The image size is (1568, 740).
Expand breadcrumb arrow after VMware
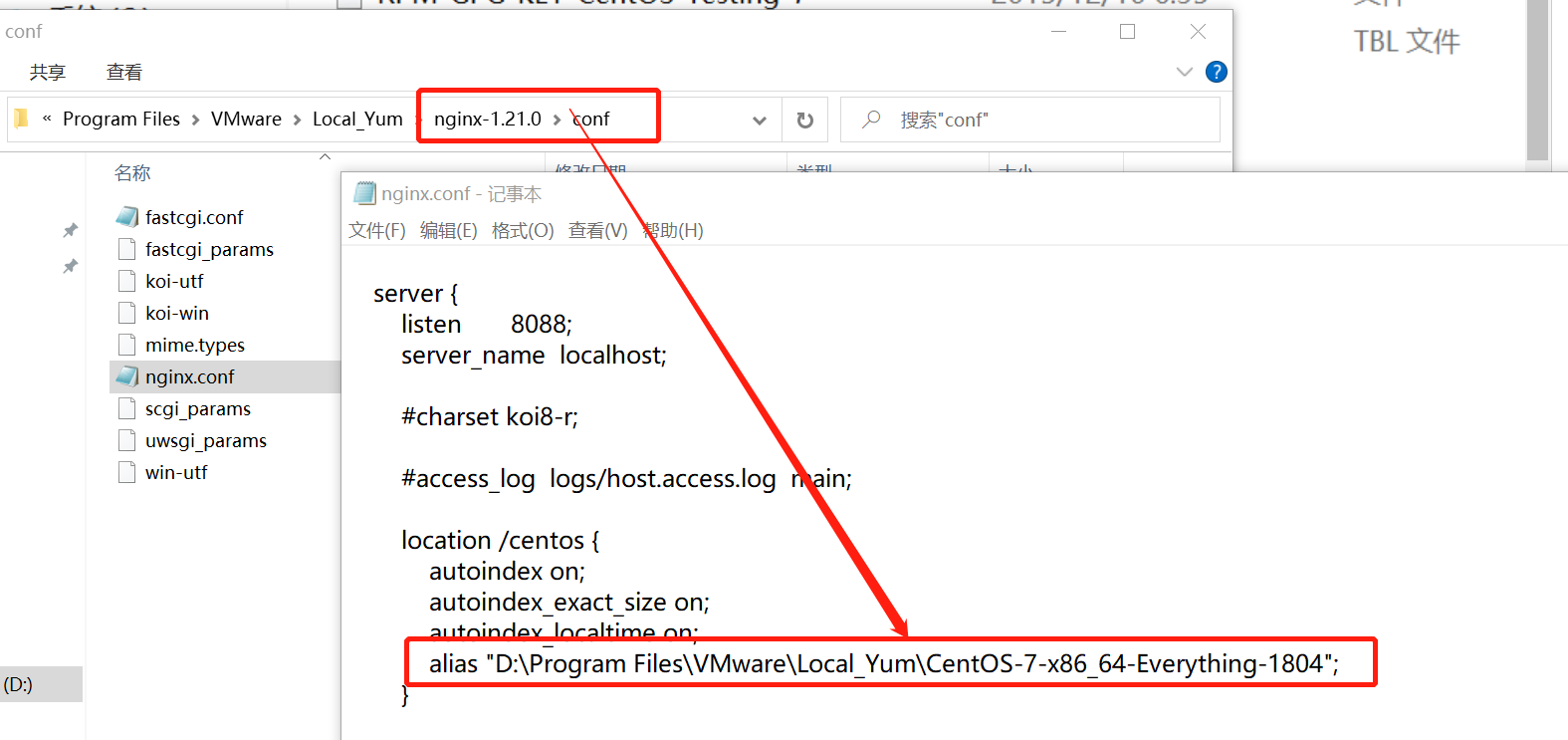tap(297, 120)
